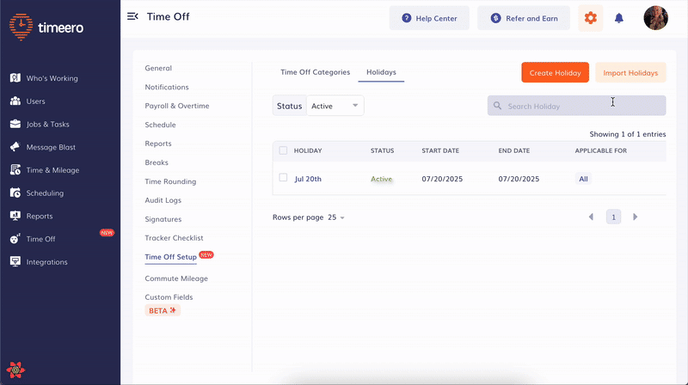This screenshot has height=385, width=688.
Task: Open settings gear icon
Action: (x=591, y=18)
